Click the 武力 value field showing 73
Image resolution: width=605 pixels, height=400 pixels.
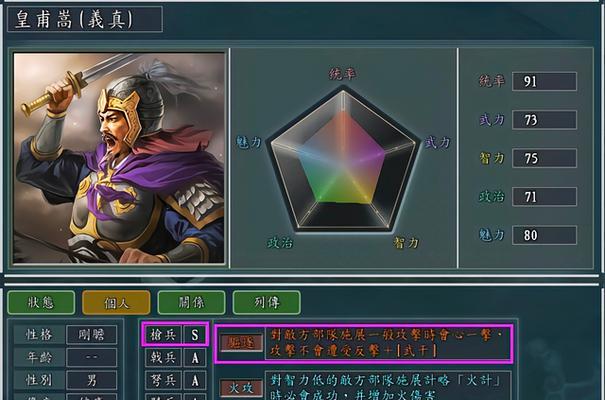click(x=544, y=120)
